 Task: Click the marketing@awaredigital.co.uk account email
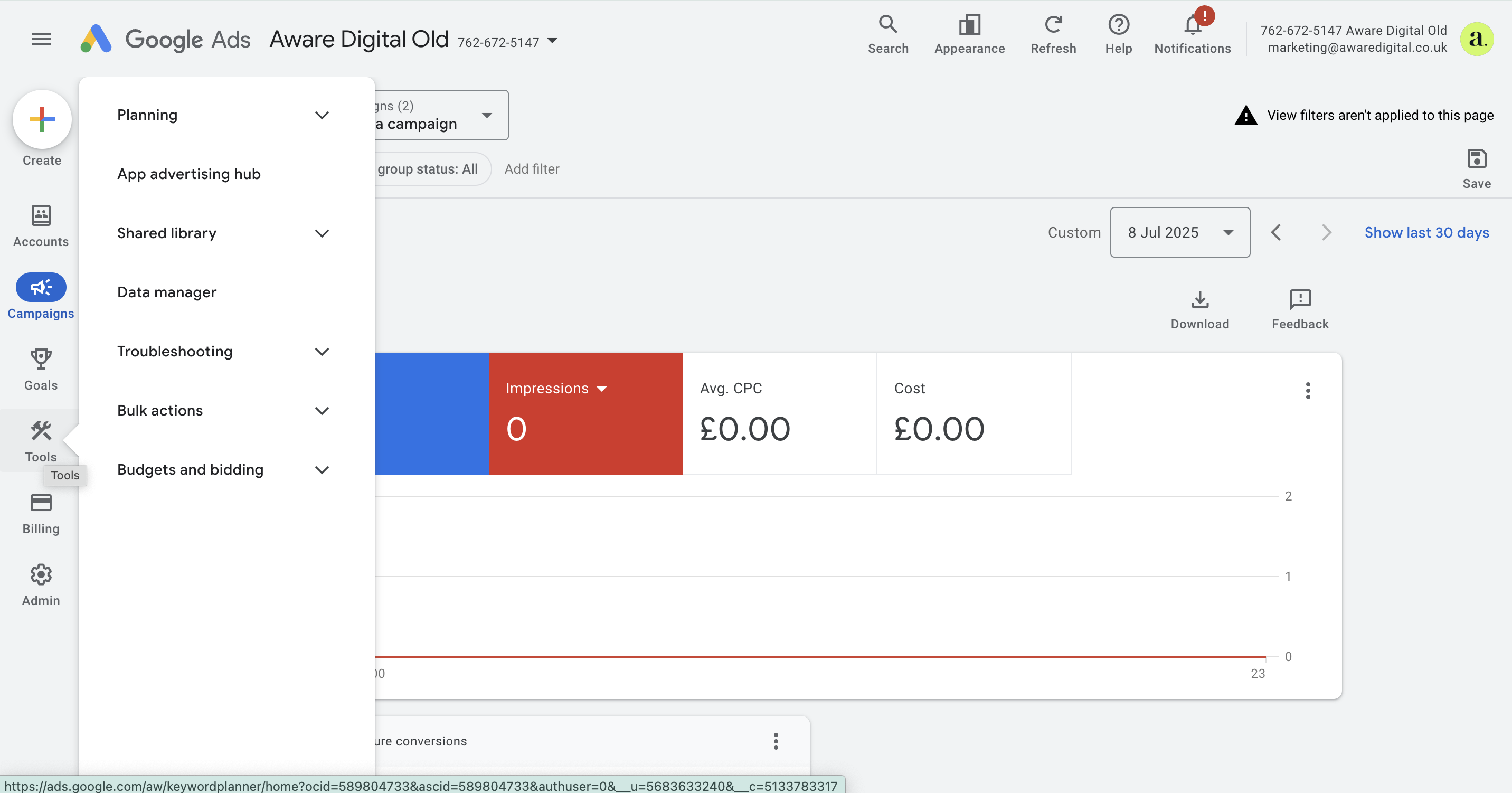pyautogui.click(x=1357, y=48)
